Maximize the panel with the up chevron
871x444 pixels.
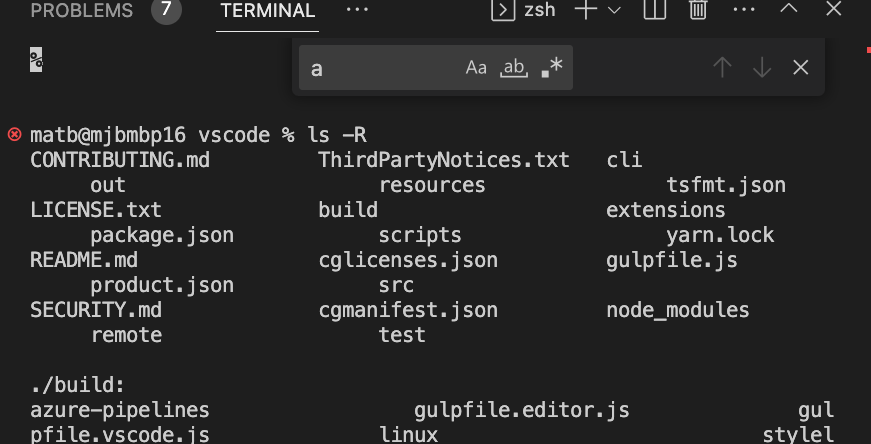[788, 11]
